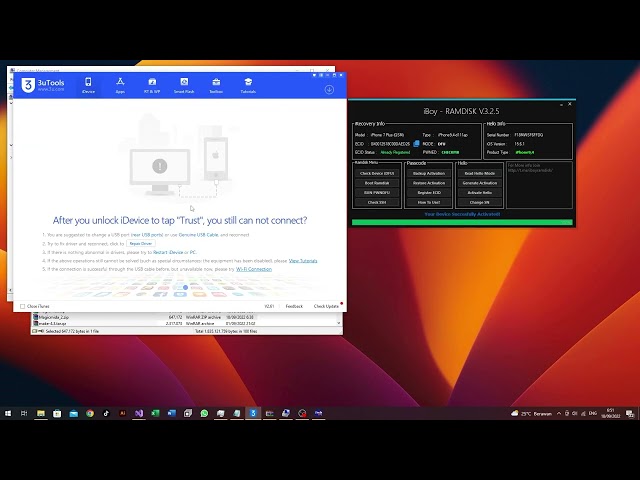This screenshot has width=640, height=480.
Task: Open the View Tutorials link
Action: [x=303, y=260]
